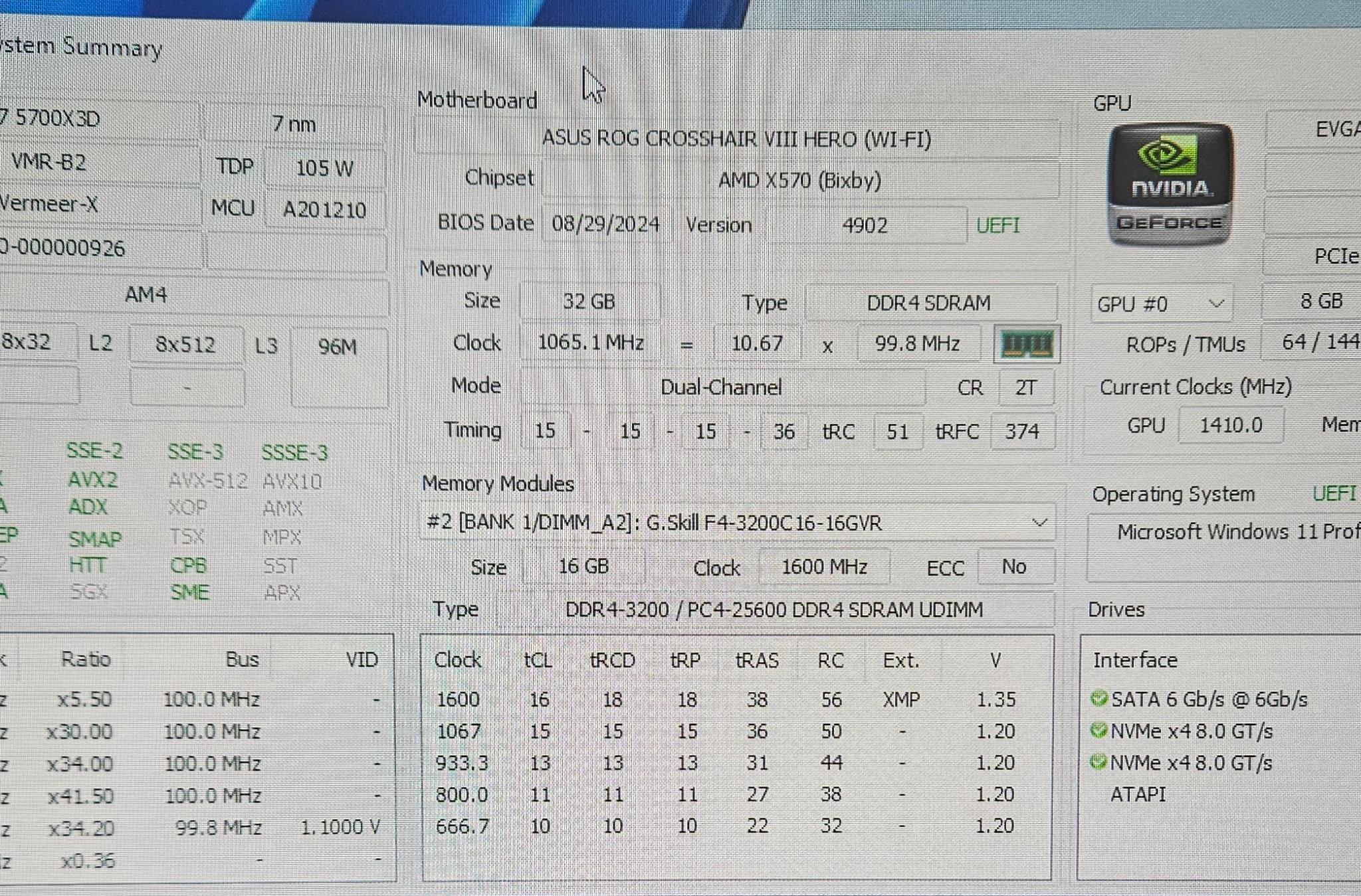The image size is (1361, 896).
Task: Click the SATA 6 Gb/s drive status icon
Action: 1099,699
